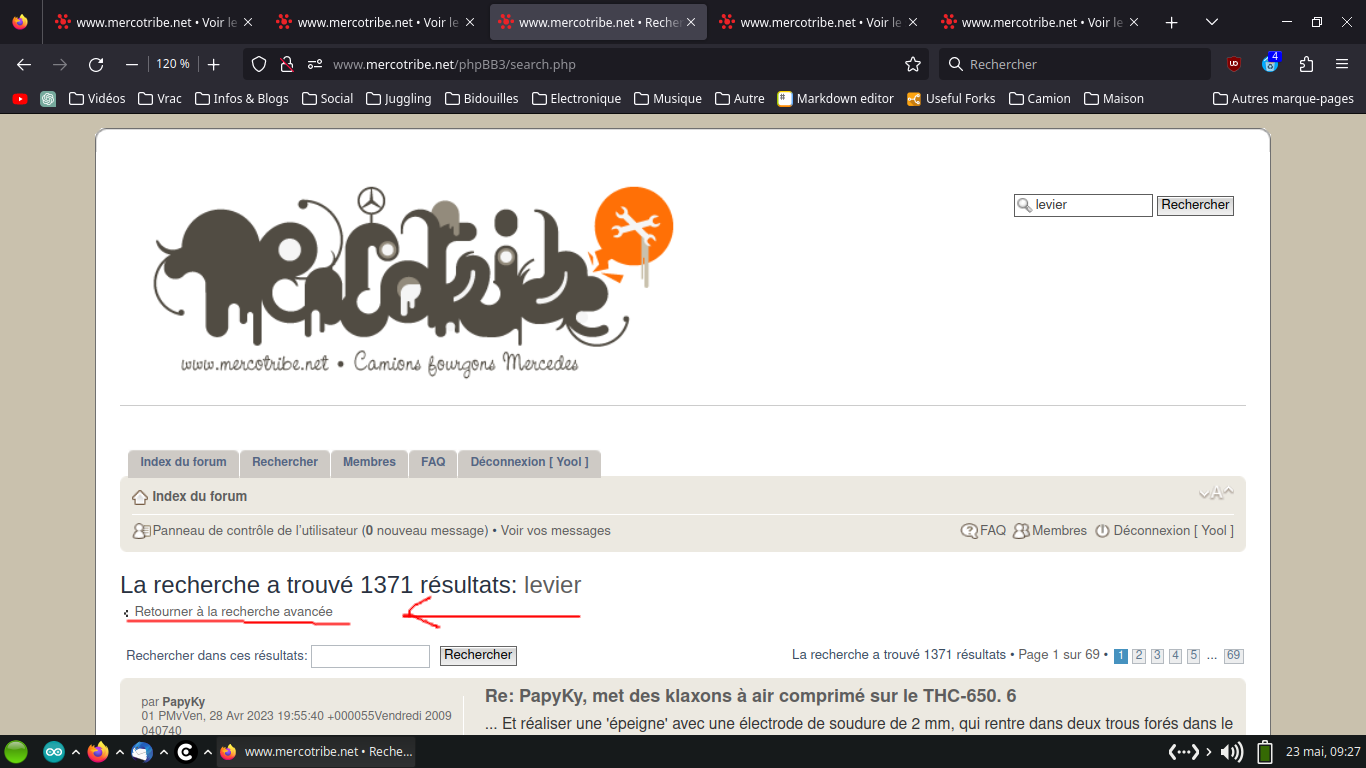Expand hidden system tray icons
1366x768 pixels.
pos(1208,752)
